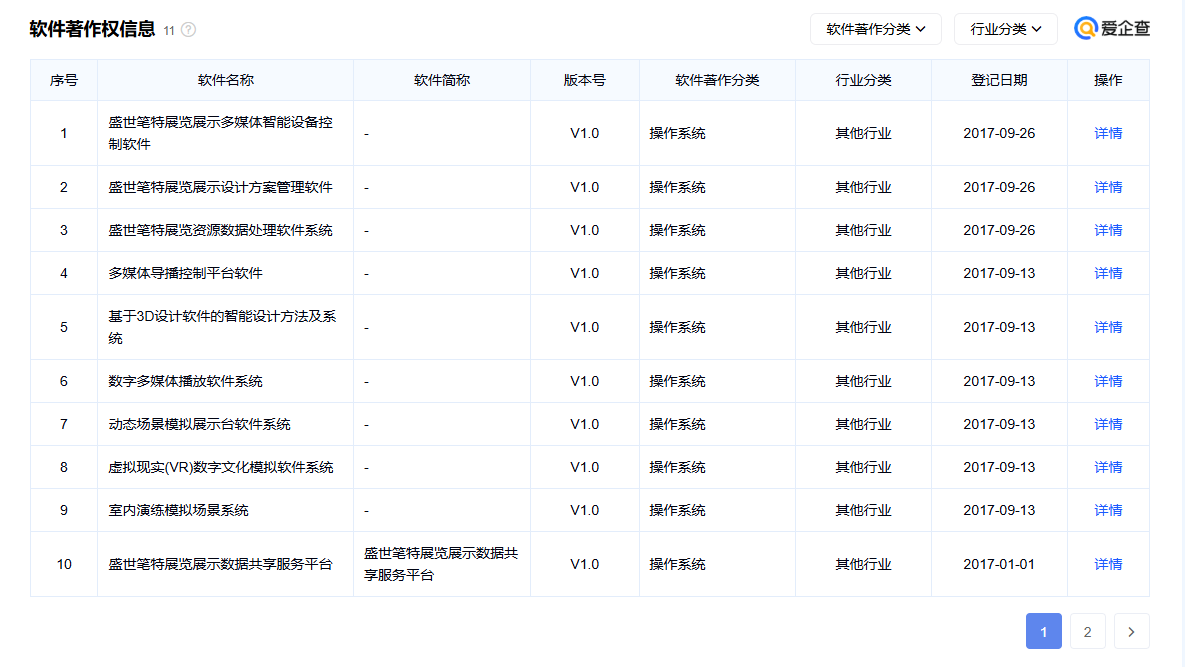Image resolution: width=1185 pixels, height=667 pixels.
Task: Open 详情 for 盛世笔特展览展示数据共享服务平台
Action: [1108, 564]
